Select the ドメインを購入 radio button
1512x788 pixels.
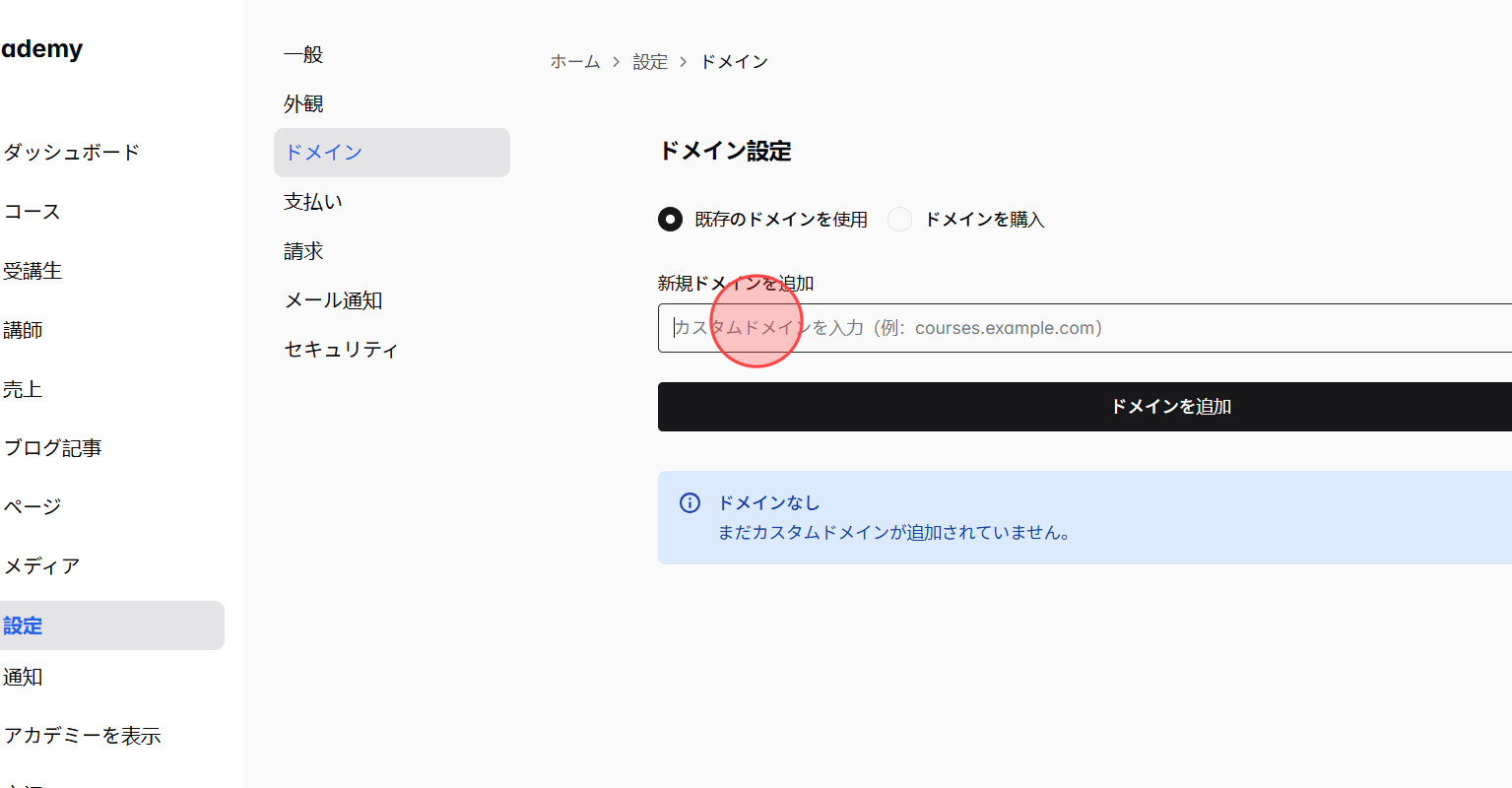click(x=899, y=219)
